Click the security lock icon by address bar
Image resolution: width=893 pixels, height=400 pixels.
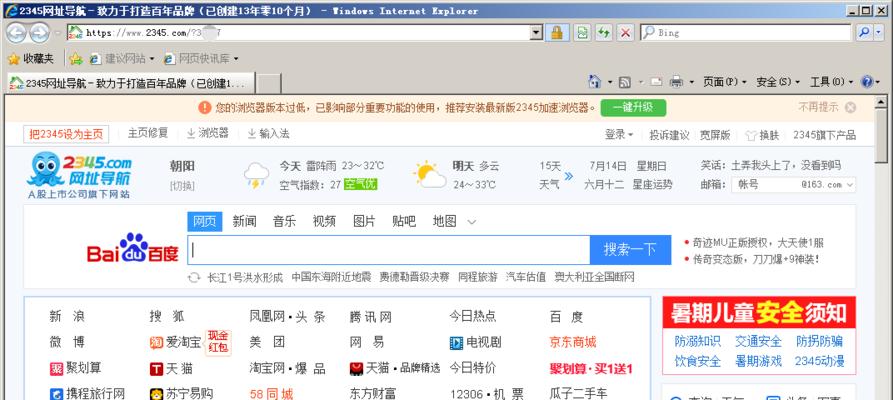pos(557,33)
